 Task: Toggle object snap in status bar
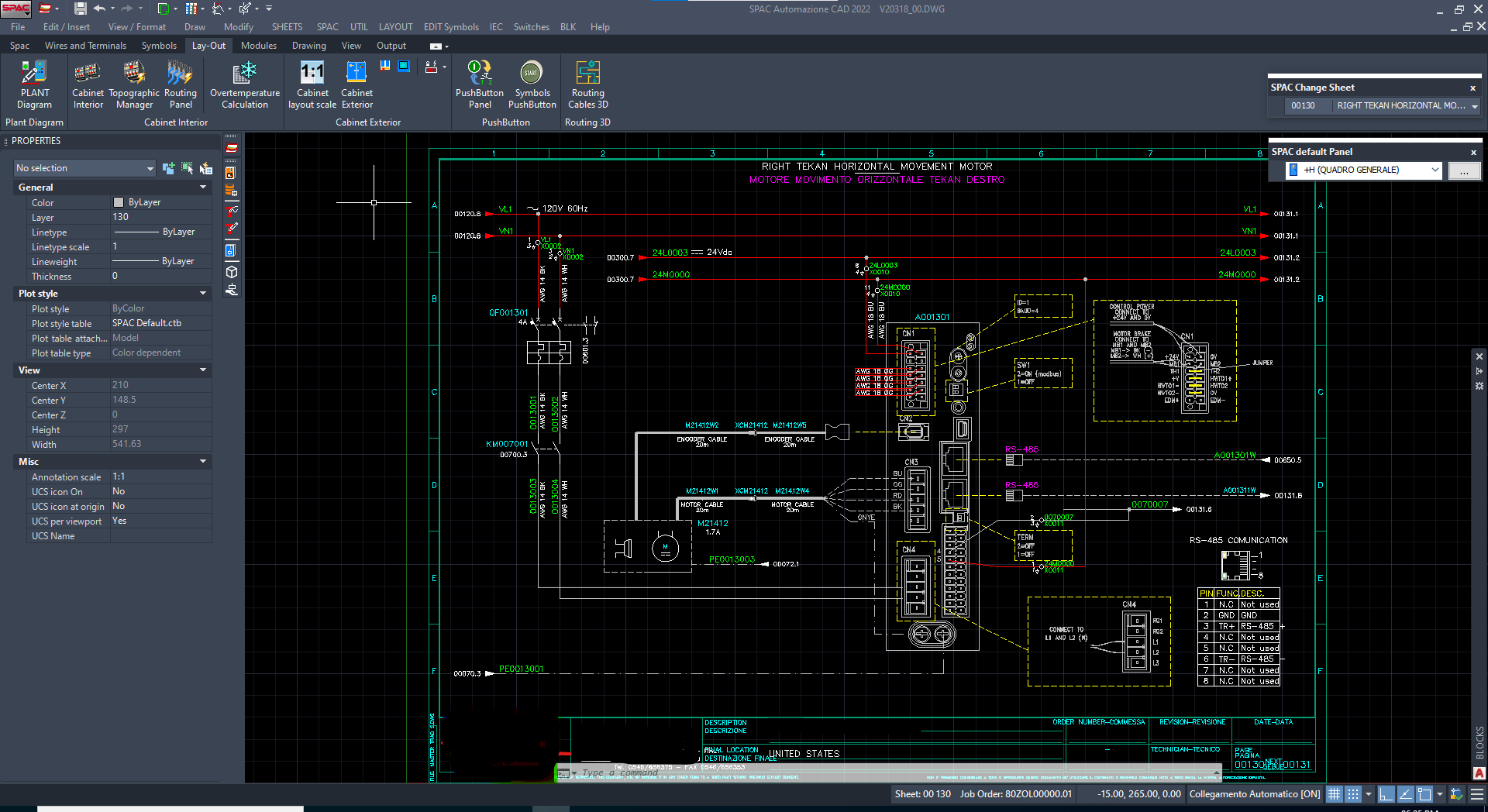[1424, 794]
